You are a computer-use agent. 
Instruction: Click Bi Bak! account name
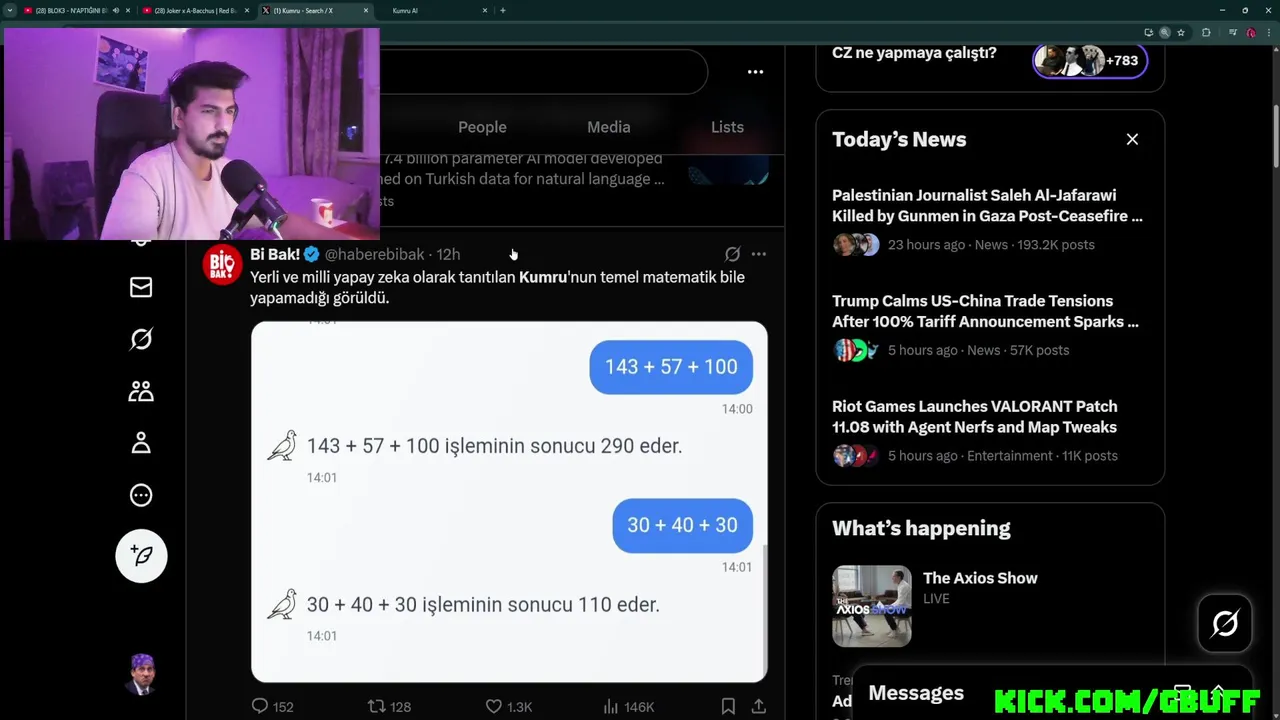click(x=275, y=254)
